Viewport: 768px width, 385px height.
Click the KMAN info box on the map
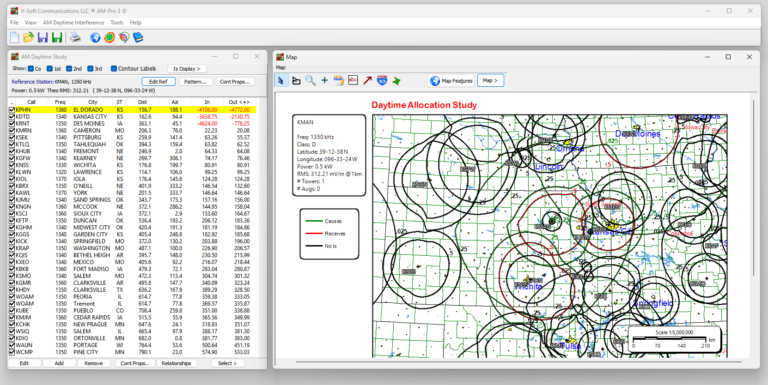pyautogui.click(x=329, y=155)
